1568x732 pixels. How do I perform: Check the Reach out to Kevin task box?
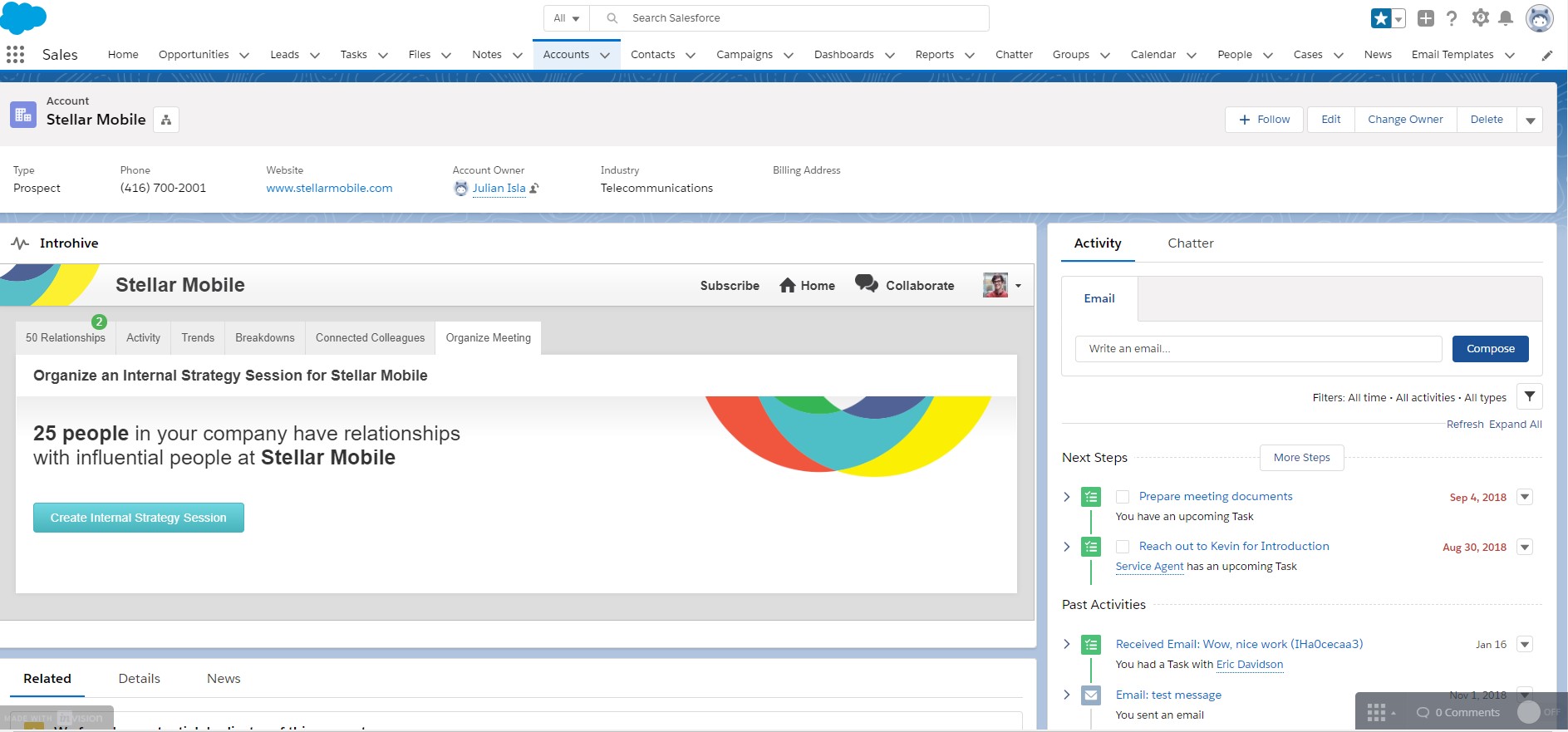point(1123,547)
